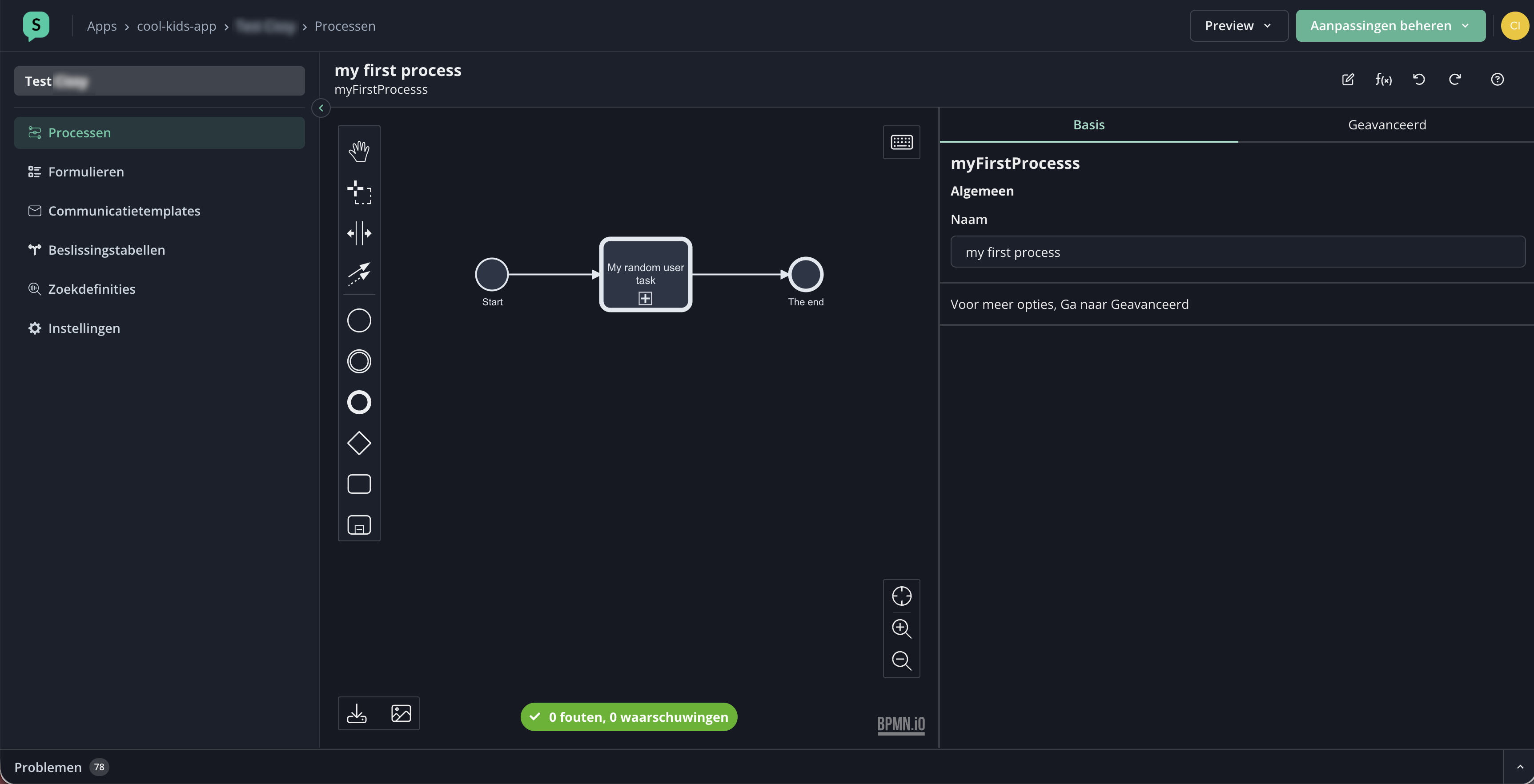The image size is (1534, 784).
Task: Redo the last change
Action: [1455, 80]
